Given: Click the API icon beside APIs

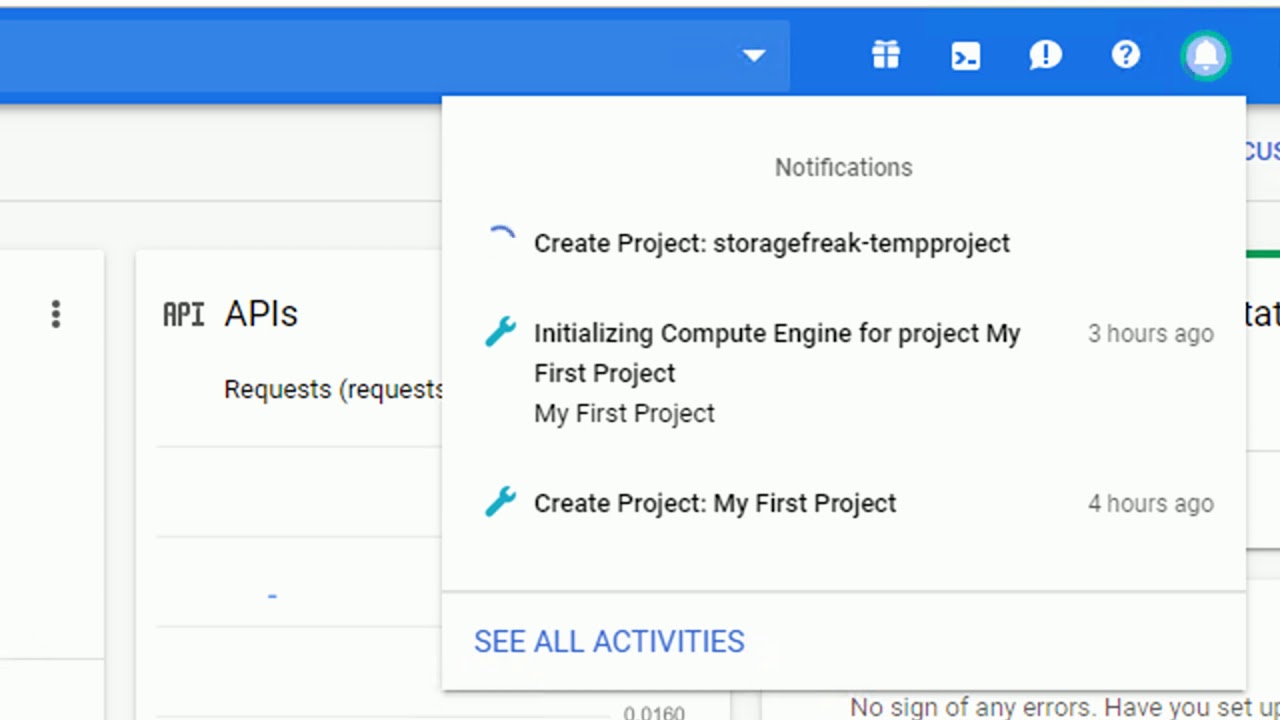Looking at the screenshot, I should 184,315.
